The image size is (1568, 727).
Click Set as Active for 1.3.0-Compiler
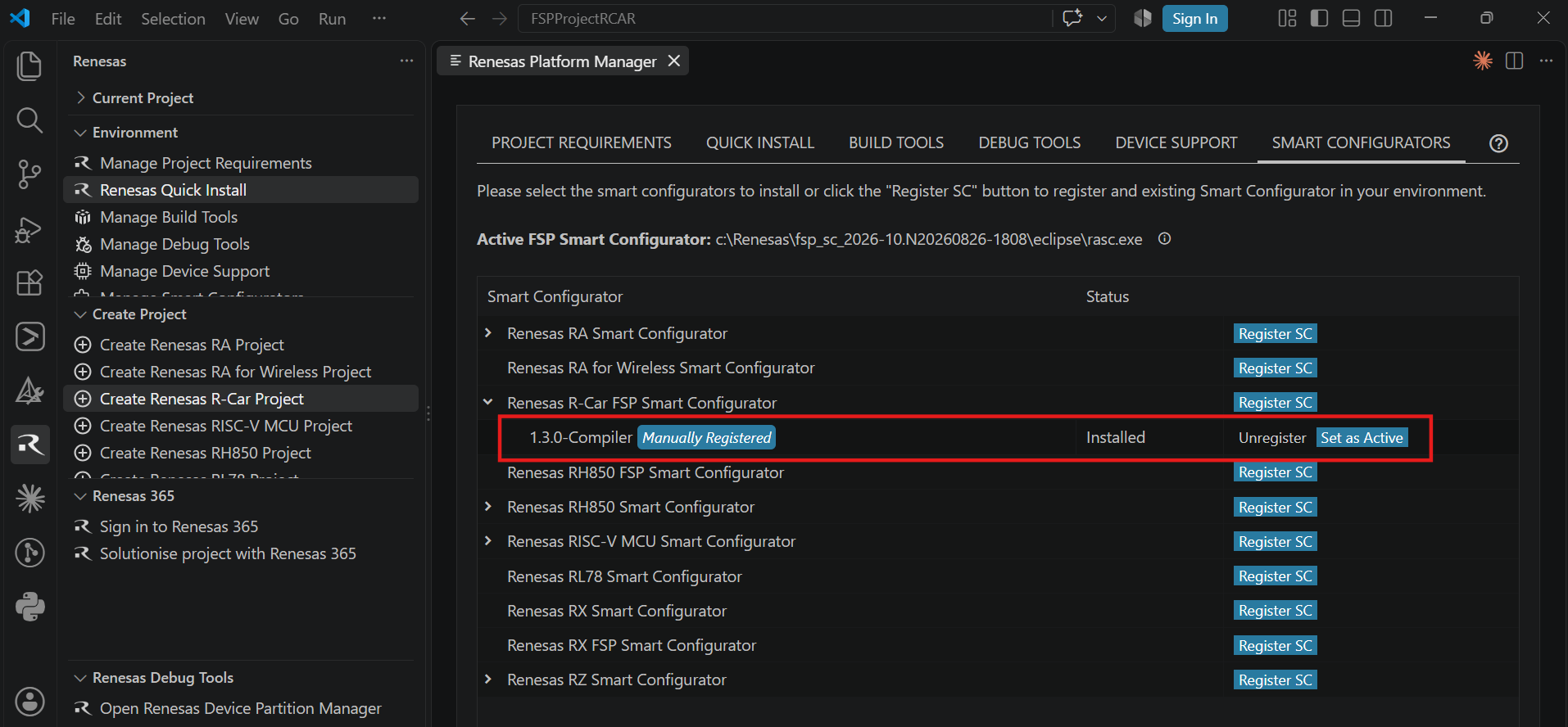1362,438
